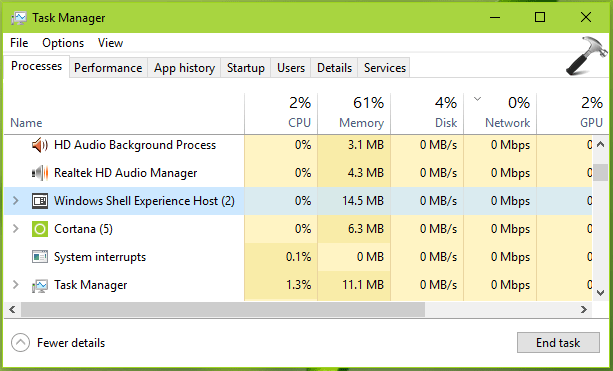Select the HD Audio Background Process row
Image resolution: width=613 pixels, height=371 pixels.
point(298,145)
